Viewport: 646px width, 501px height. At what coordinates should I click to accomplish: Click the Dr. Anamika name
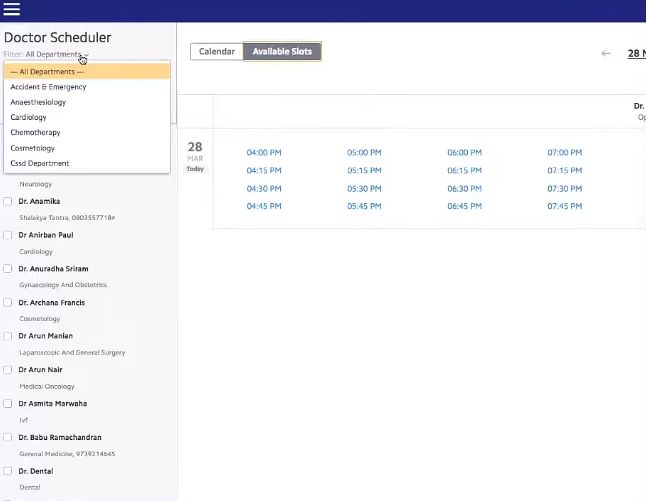39,201
